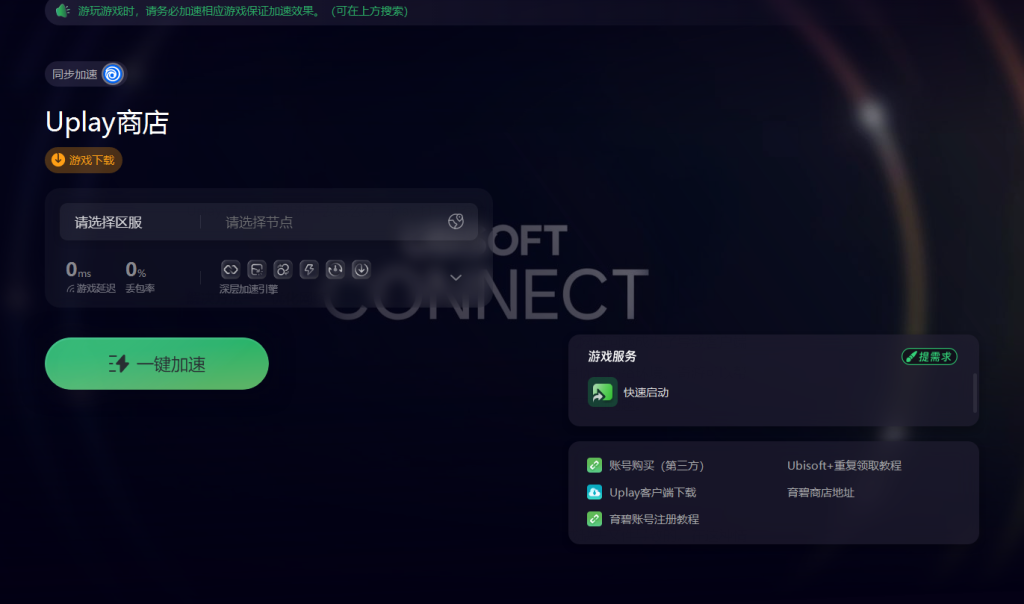1024x604 pixels.
Task: Open the 快速启动 quick launch icon
Action: point(602,392)
